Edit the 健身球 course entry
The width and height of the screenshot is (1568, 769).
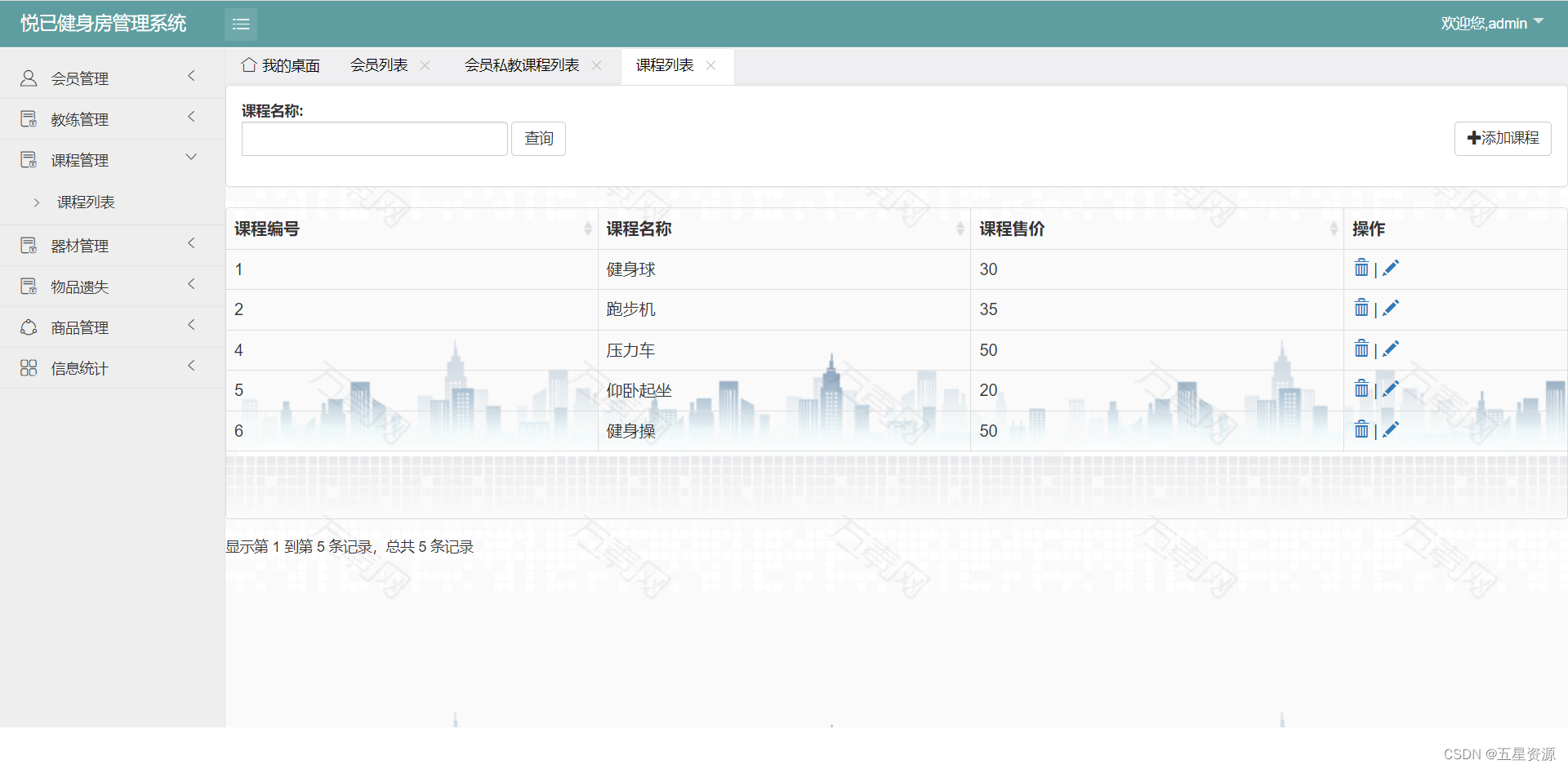coord(1391,268)
